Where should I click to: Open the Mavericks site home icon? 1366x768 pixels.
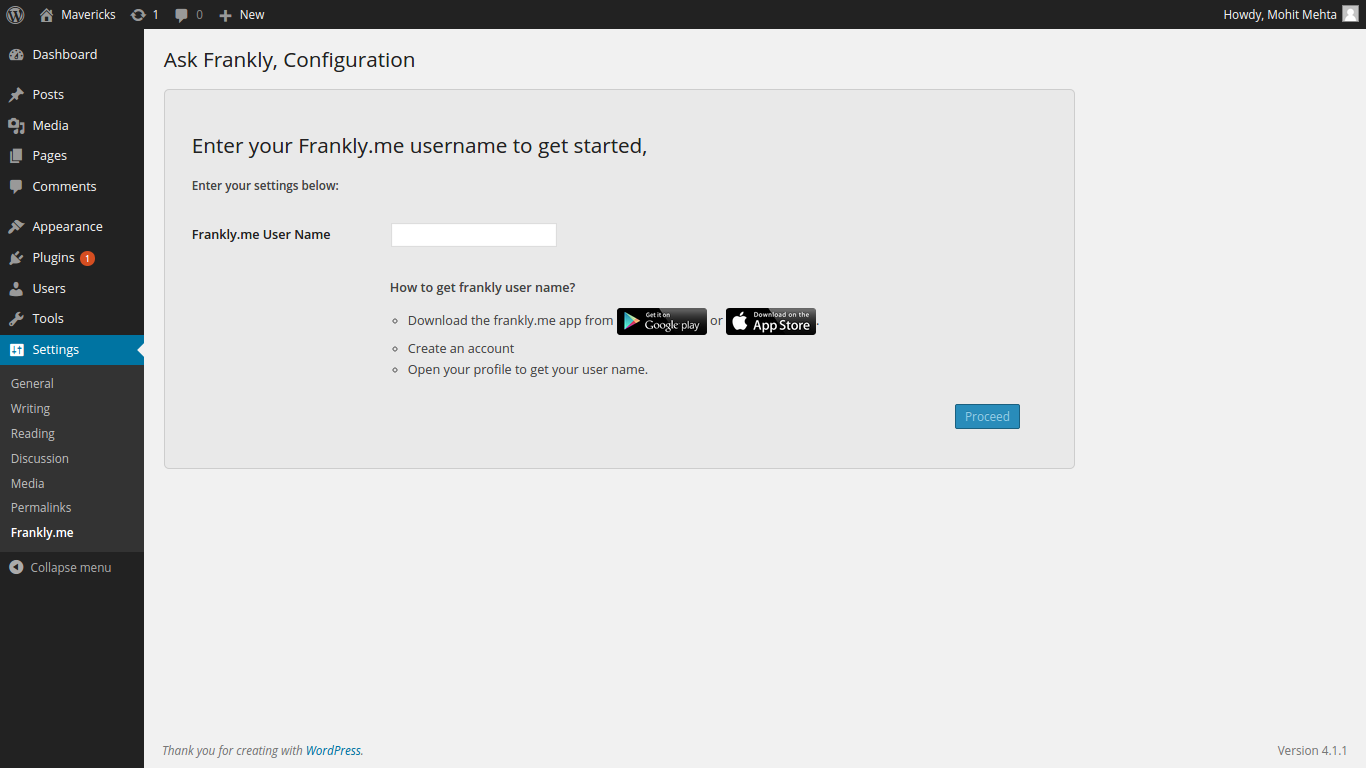coord(46,15)
